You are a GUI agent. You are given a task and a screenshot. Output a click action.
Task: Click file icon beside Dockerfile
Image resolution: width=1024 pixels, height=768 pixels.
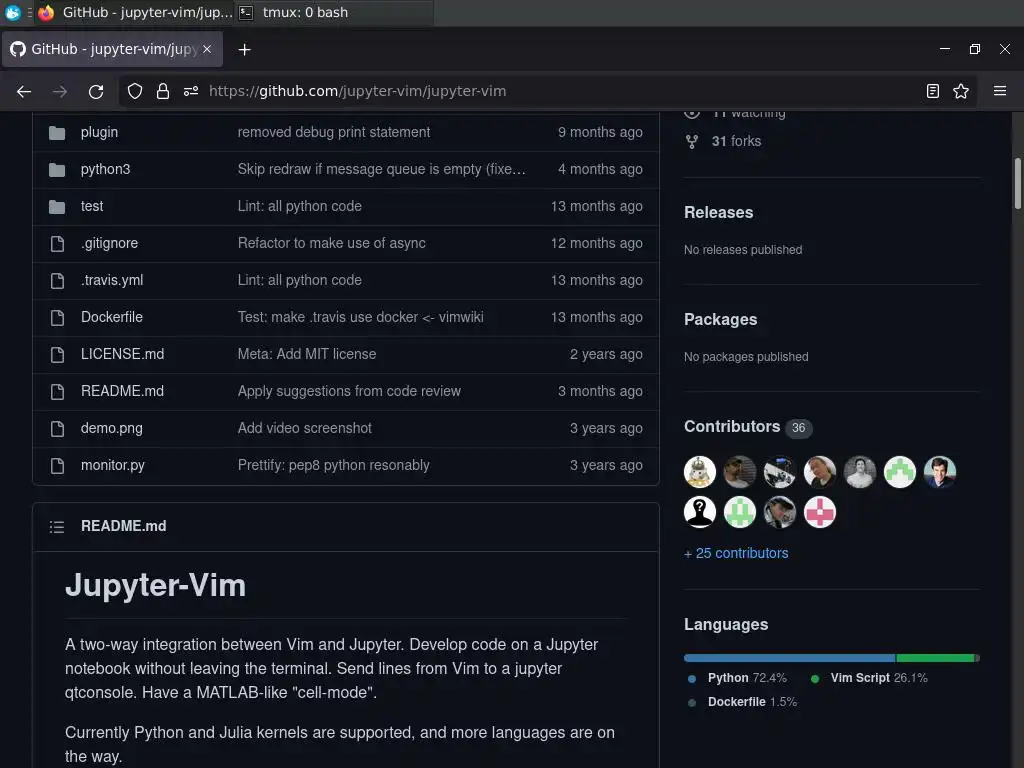pos(57,317)
